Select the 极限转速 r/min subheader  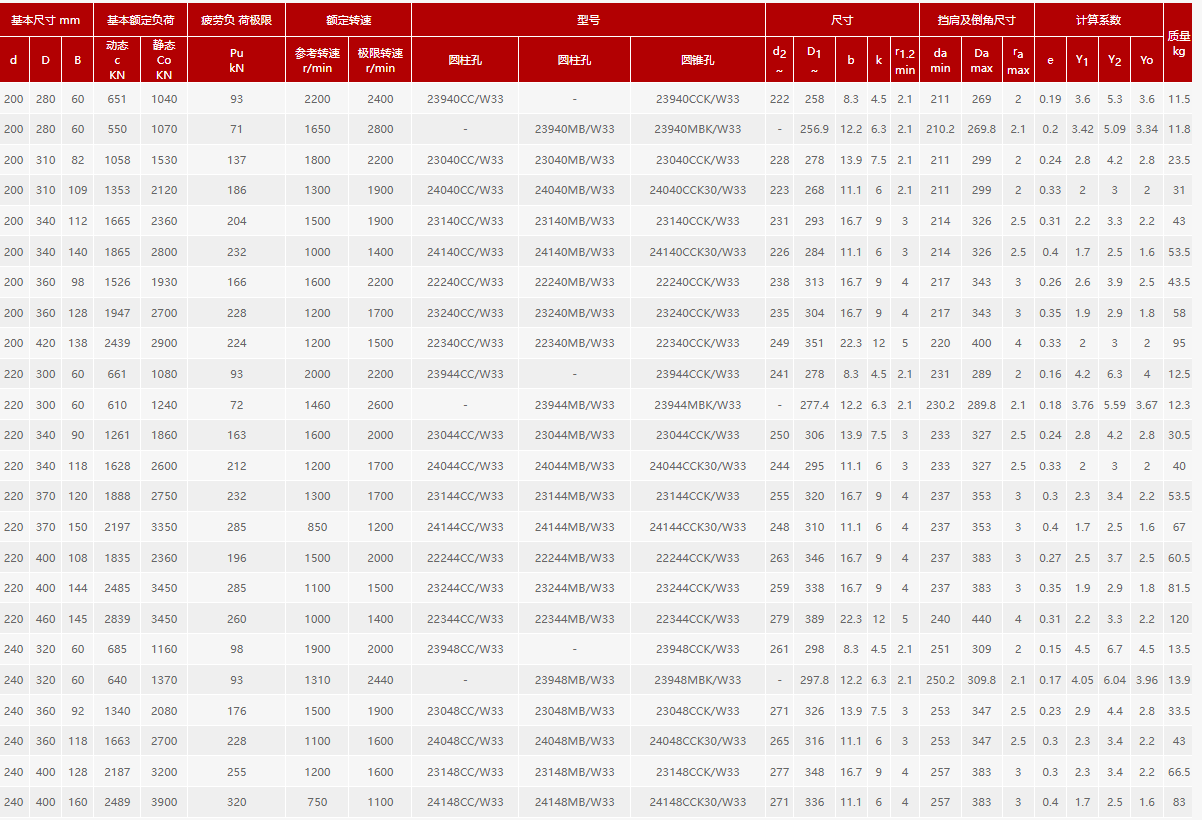point(380,60)
